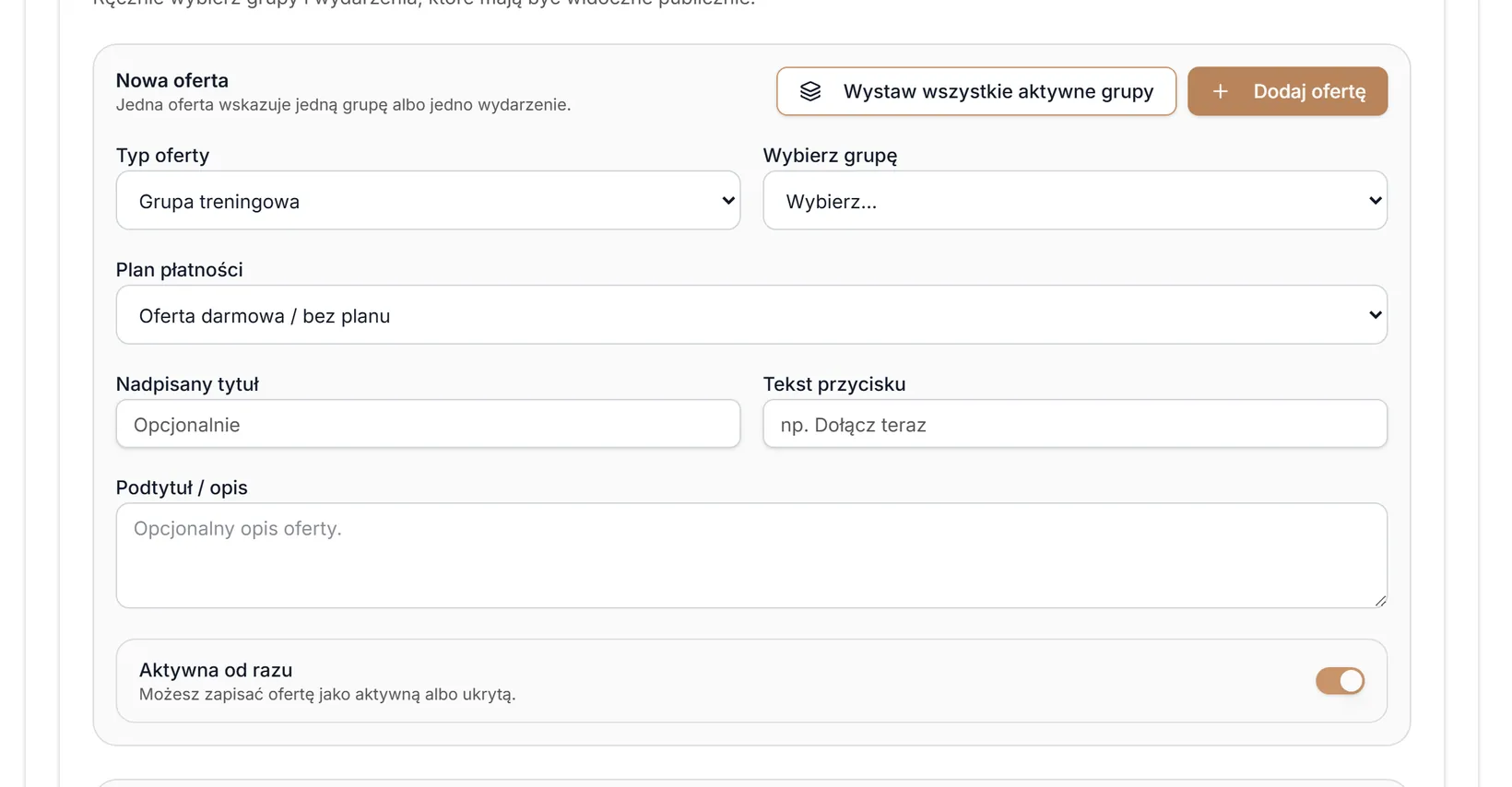Click the Podtytuł / opis label
The height and width of the screenshot is (787, 1512).
tap(182, 487)
